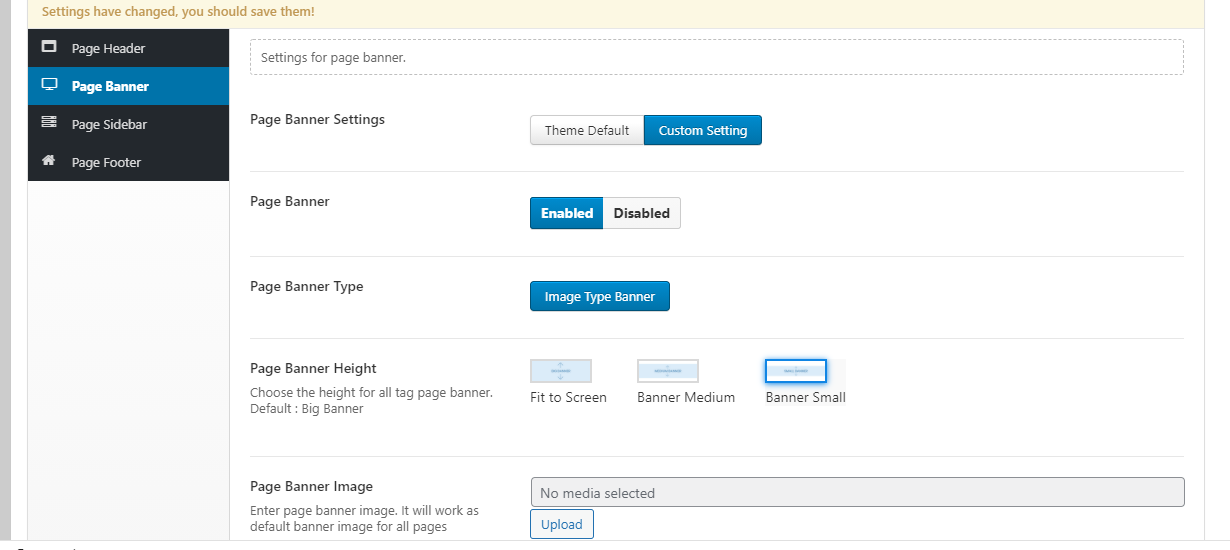Open the Page Header settings tab
Viewport: 1230px width, 550px height.
[108, 48]
